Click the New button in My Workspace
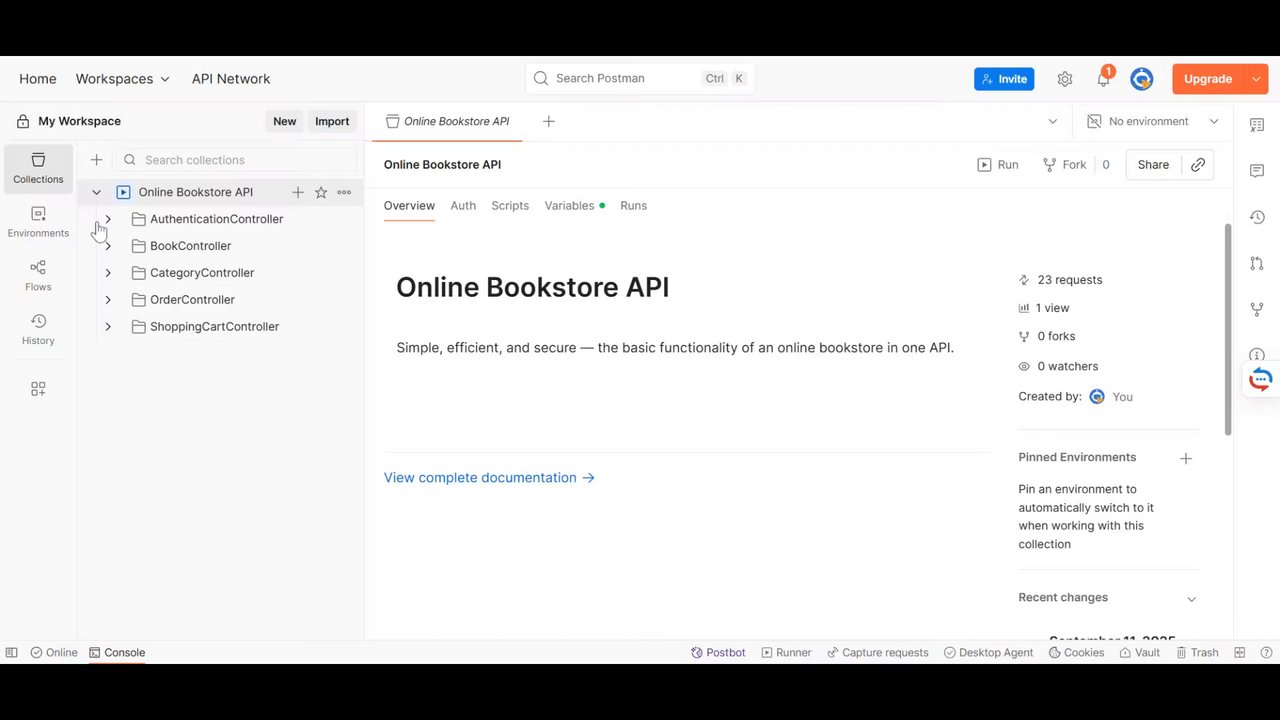This screenshot has height=720, width=1280. [x=285, y=122]
